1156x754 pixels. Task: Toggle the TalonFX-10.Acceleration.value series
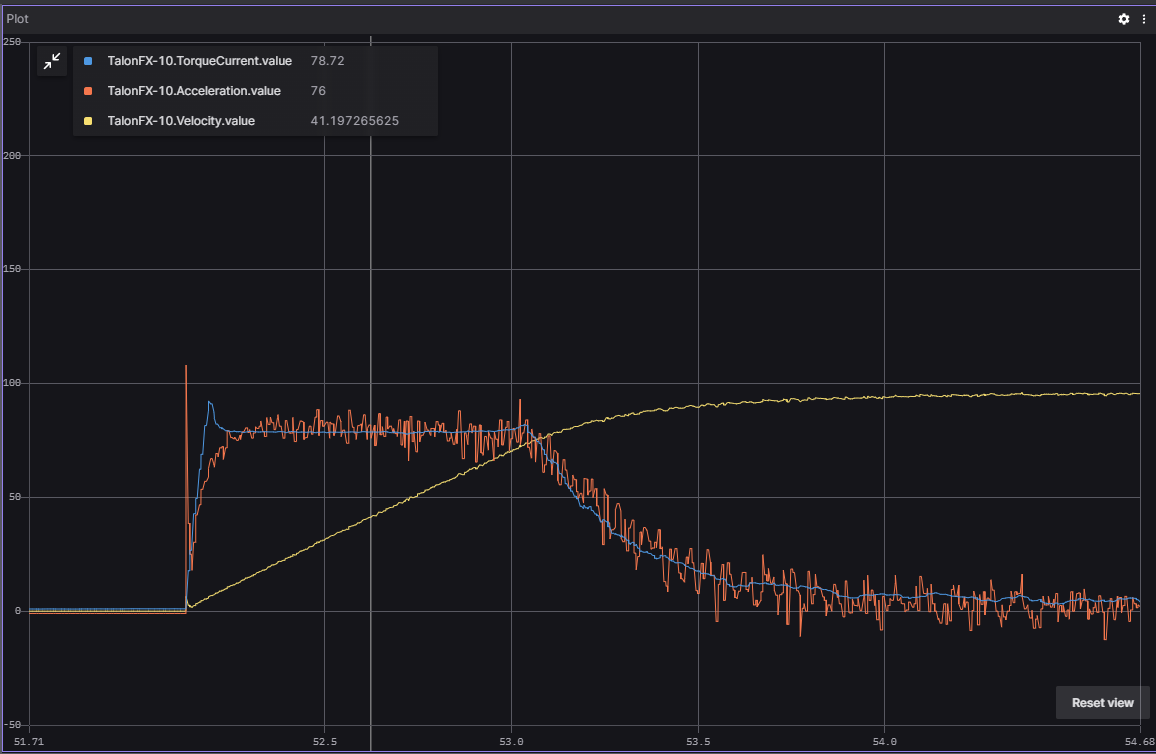[194, 91]
